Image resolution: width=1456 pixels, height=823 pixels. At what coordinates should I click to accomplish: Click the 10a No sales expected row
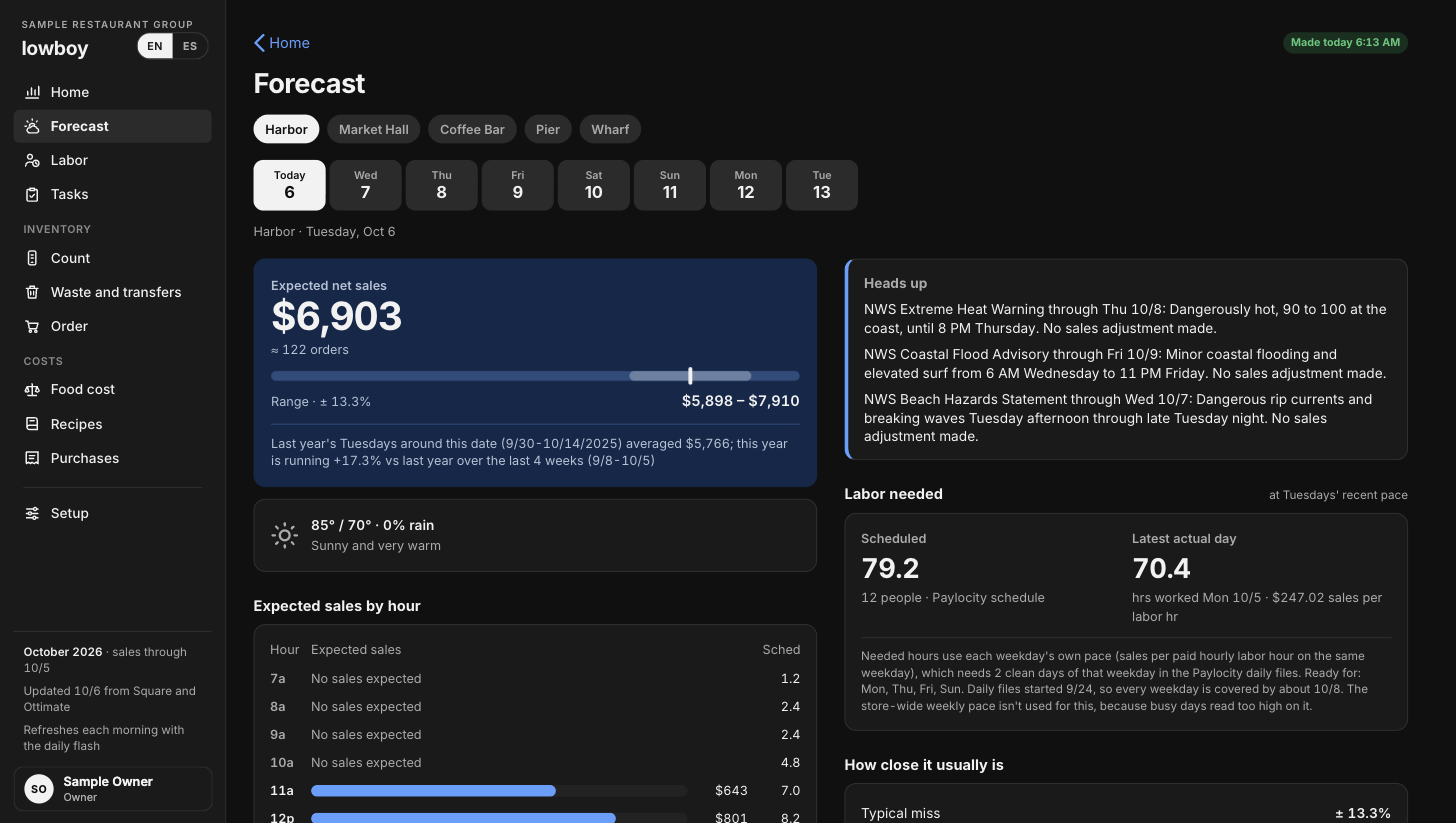535,763
